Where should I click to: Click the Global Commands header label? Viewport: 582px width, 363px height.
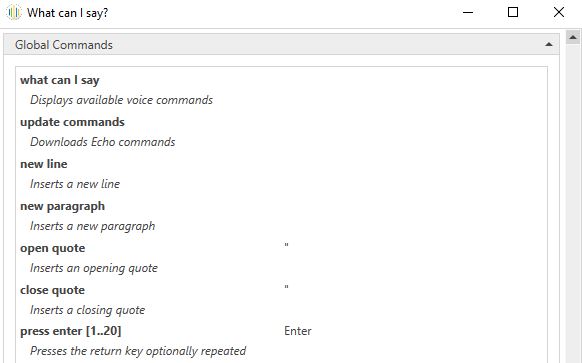[x=63, y=45]
